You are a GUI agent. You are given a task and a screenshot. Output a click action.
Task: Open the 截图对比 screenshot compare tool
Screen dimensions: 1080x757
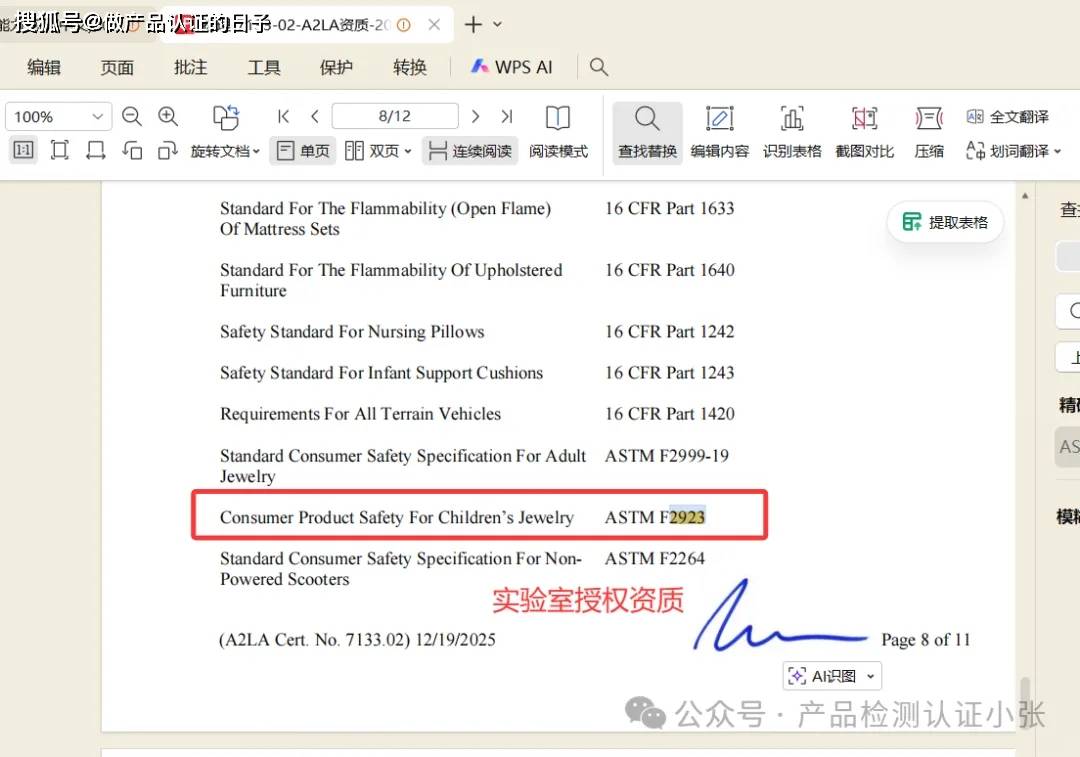point(864,132)
